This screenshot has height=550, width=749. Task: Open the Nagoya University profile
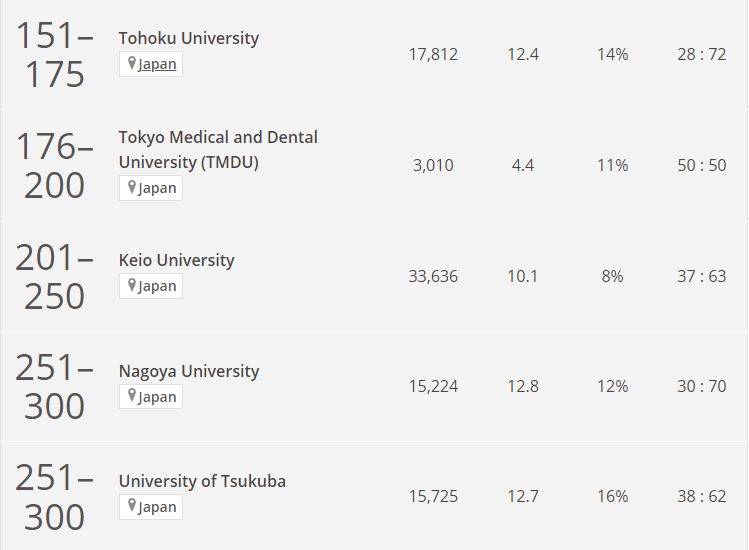click(x=188, y=371)
